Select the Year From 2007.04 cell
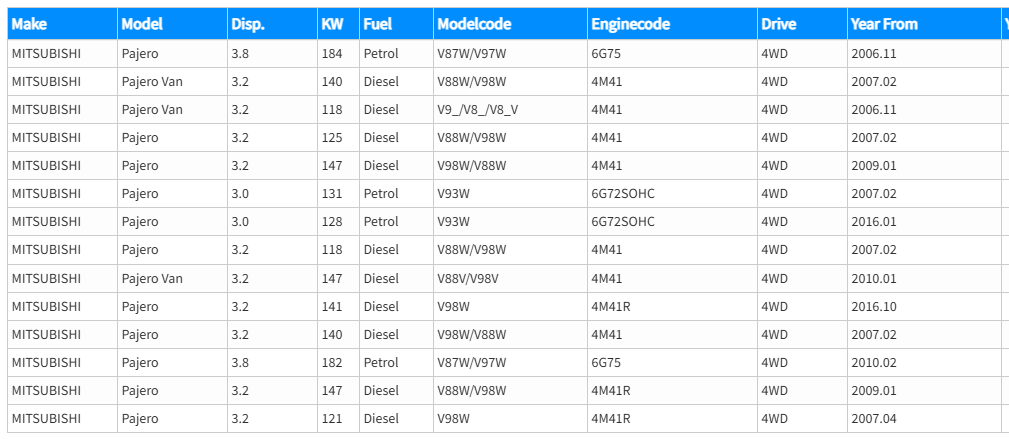 tap(924, 419)
